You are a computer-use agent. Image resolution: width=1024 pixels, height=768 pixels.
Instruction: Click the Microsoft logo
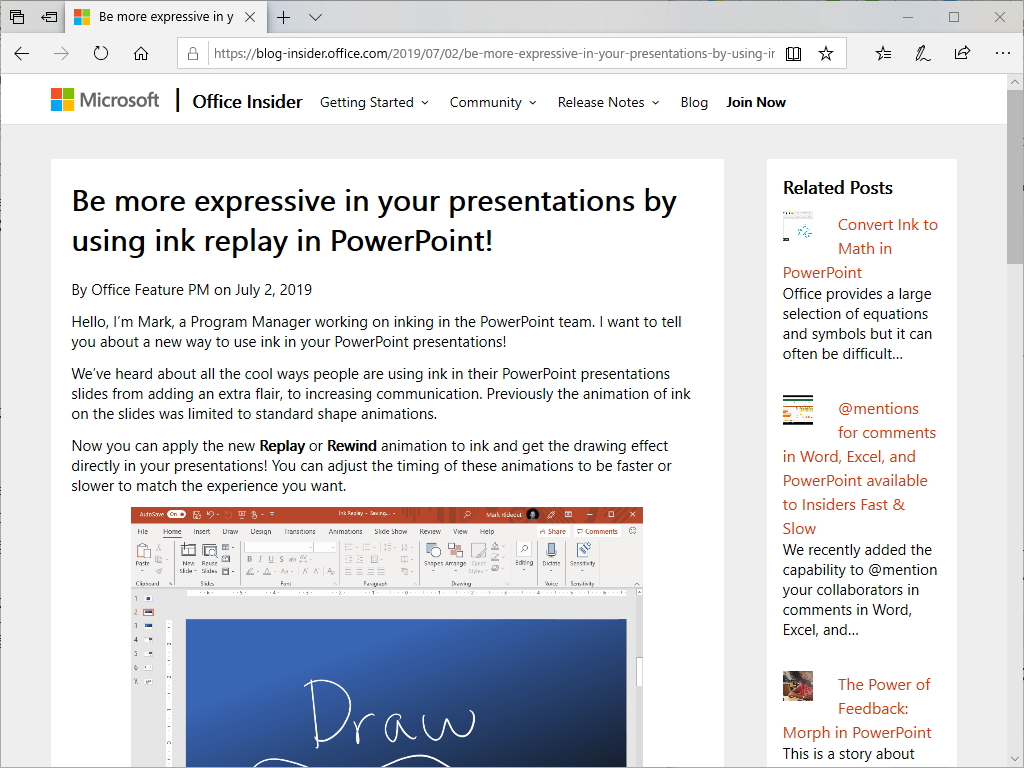coord(104,100)
